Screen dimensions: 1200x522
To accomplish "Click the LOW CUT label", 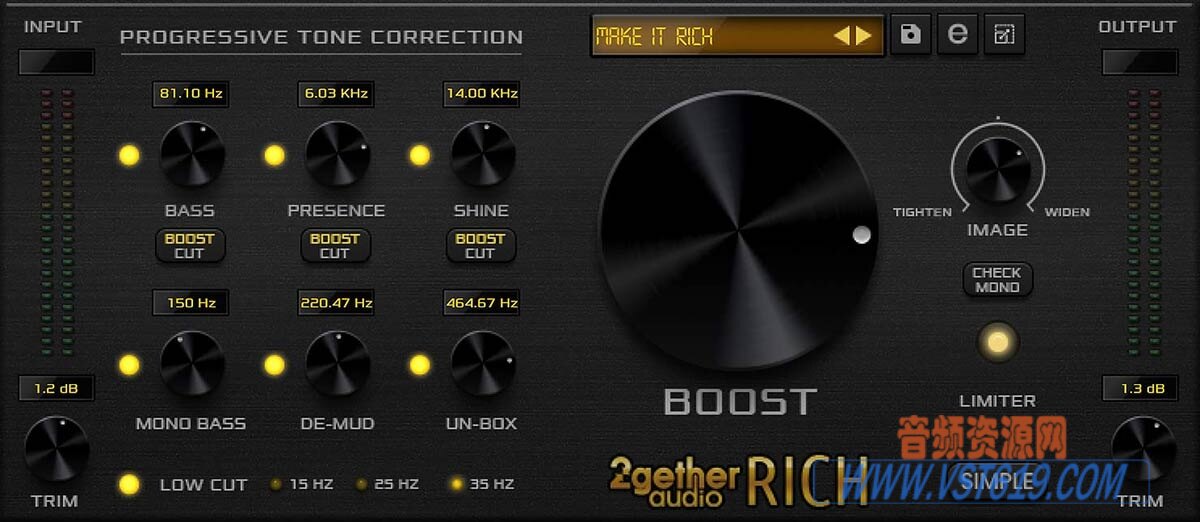I will 203,485.
